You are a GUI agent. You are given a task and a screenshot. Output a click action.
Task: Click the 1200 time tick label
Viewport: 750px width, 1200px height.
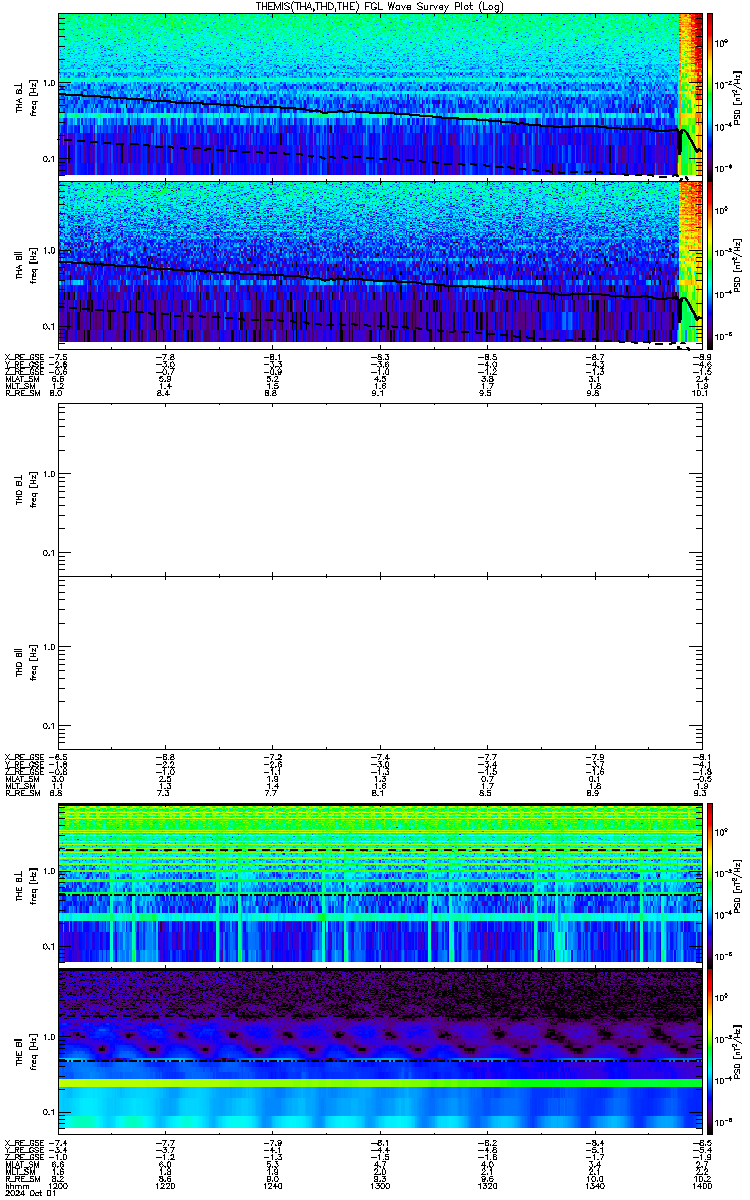(x=59, y=1186)
